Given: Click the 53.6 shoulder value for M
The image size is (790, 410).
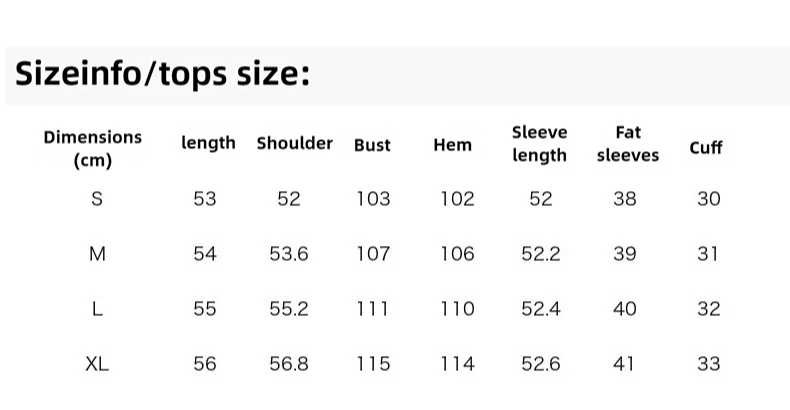Looking at the screenshot, I should coord(289,254).
